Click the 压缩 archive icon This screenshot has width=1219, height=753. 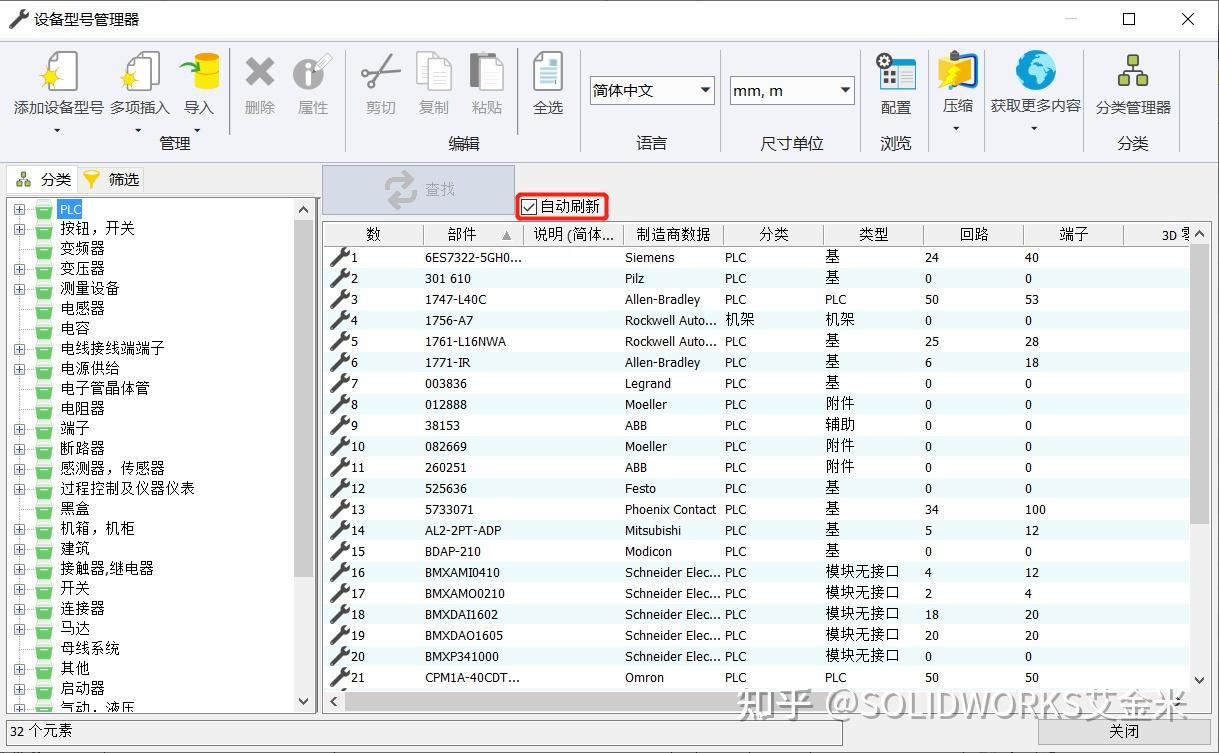(958, 71)
